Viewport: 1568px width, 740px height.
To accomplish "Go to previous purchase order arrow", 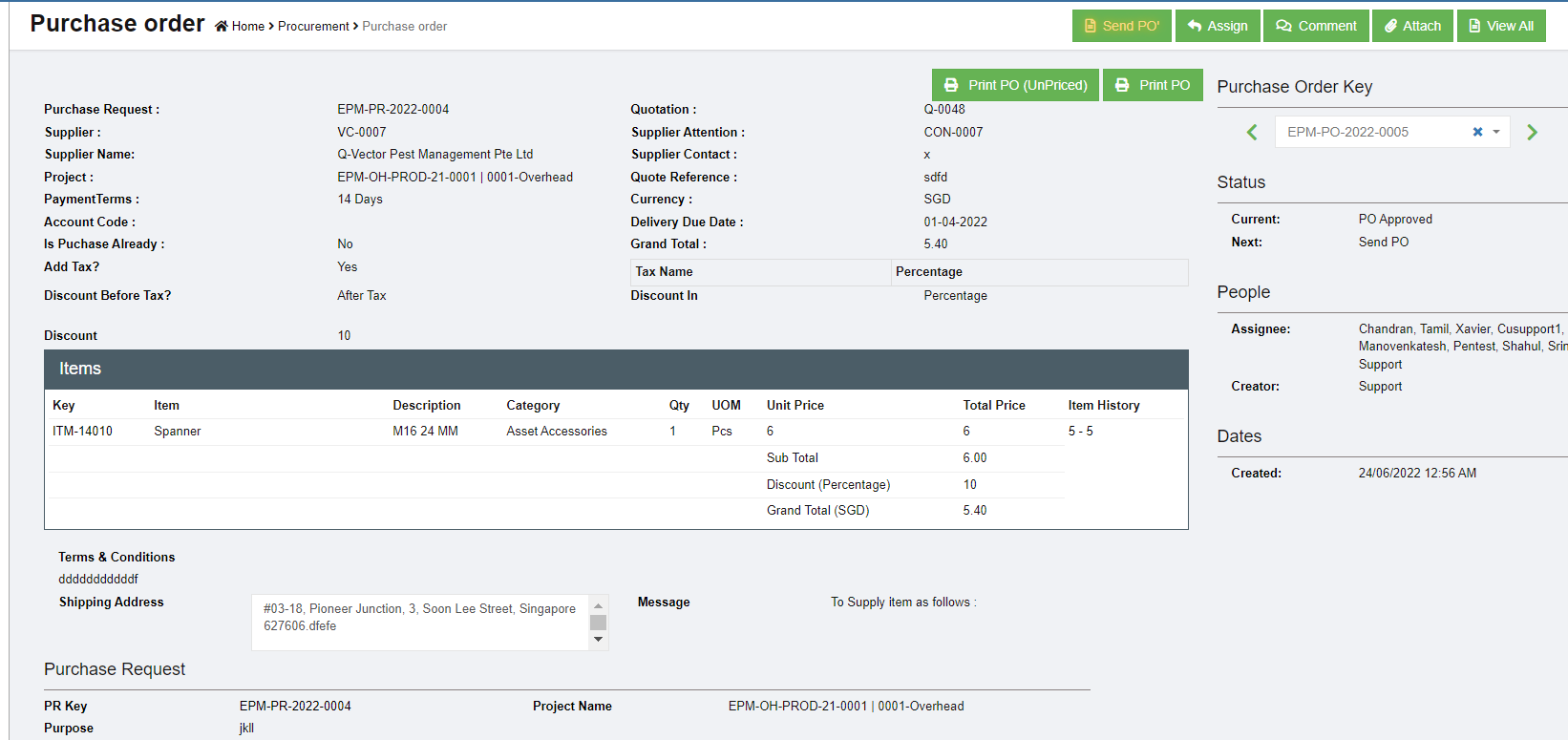I will tap(1252, 133).
